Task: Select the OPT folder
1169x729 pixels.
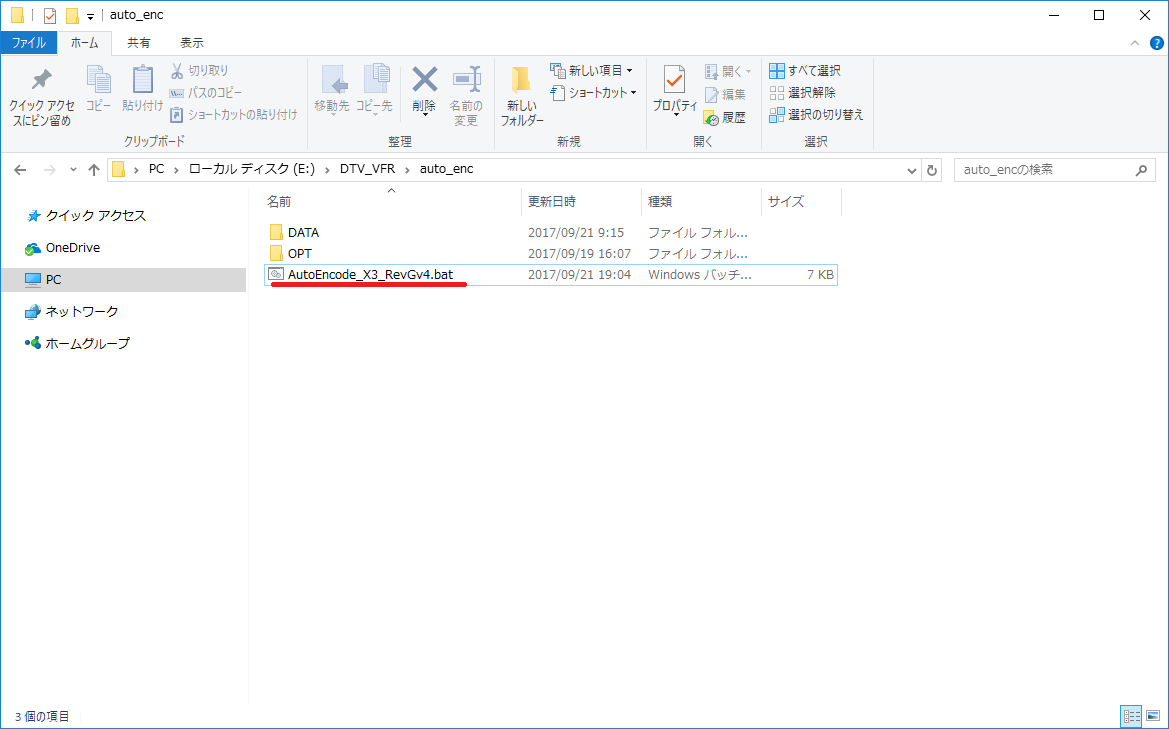Action: (300, 253)
